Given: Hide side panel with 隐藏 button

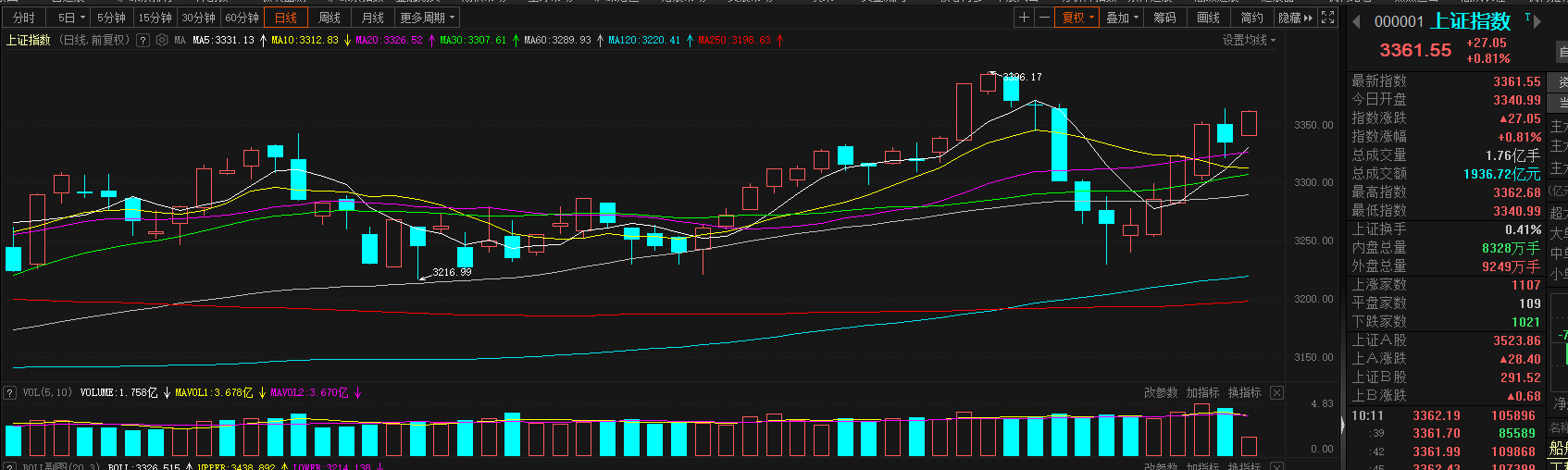Looking at the screenshot, I should tap(1294, 18).
